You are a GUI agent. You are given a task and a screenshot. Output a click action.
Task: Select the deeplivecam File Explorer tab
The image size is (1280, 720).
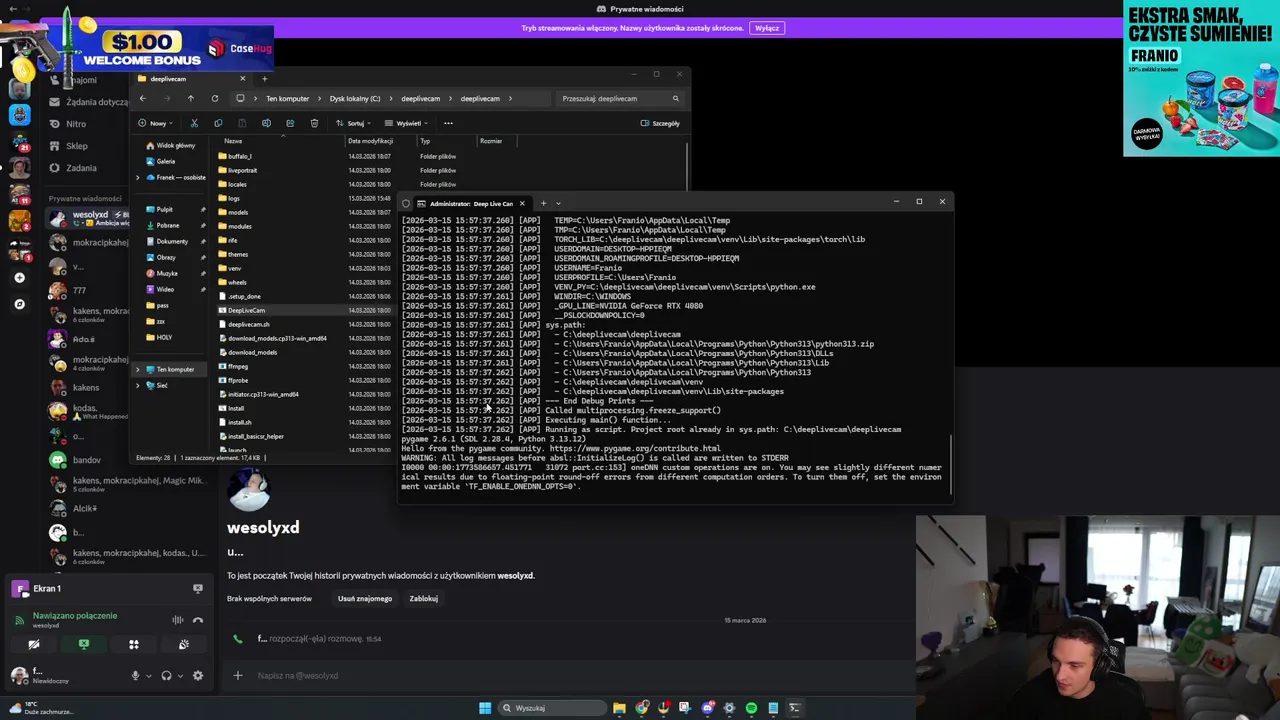[190, 78]
